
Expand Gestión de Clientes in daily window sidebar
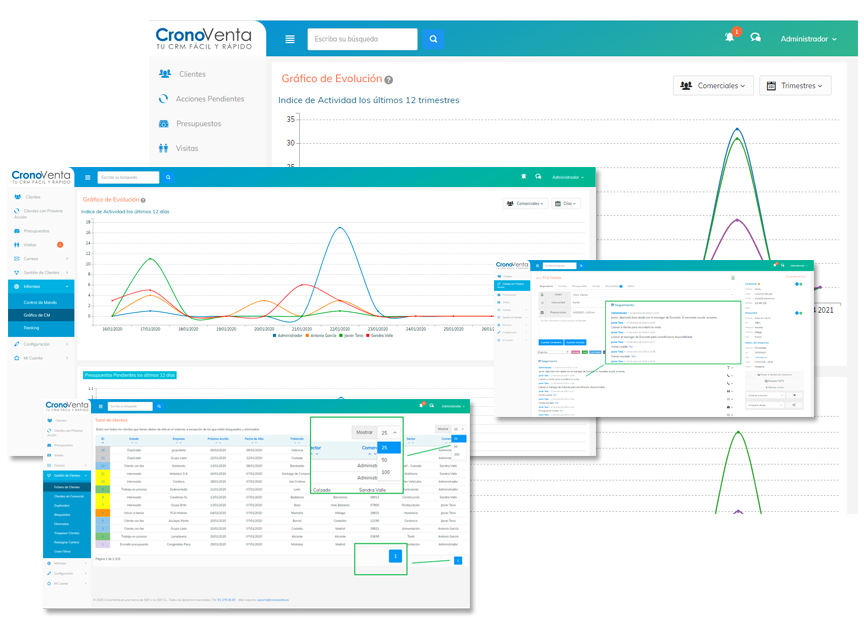coord(41,272)
